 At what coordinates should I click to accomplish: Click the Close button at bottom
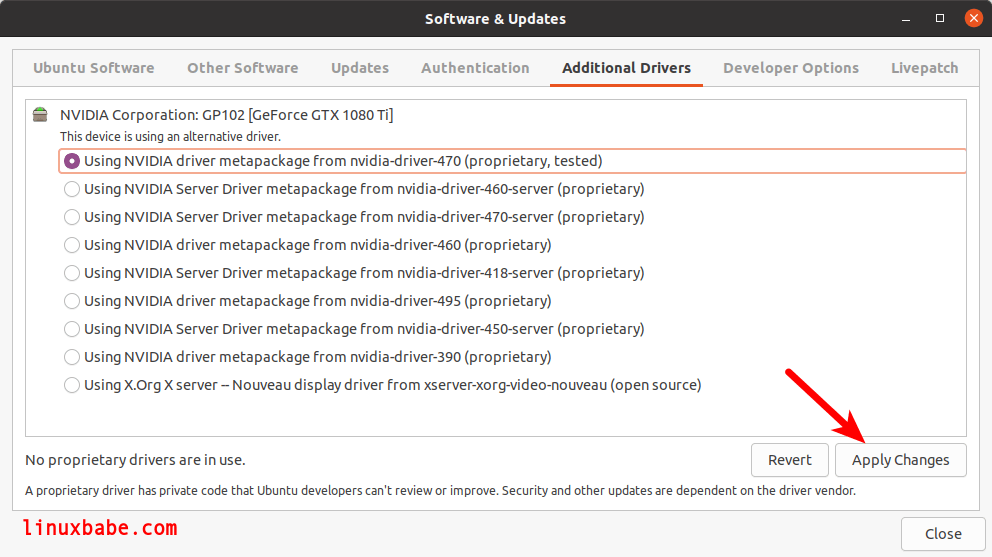(x=943, y=534)
